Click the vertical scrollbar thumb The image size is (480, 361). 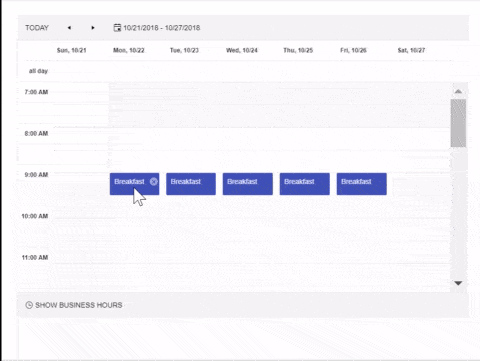tap(458, 123)
